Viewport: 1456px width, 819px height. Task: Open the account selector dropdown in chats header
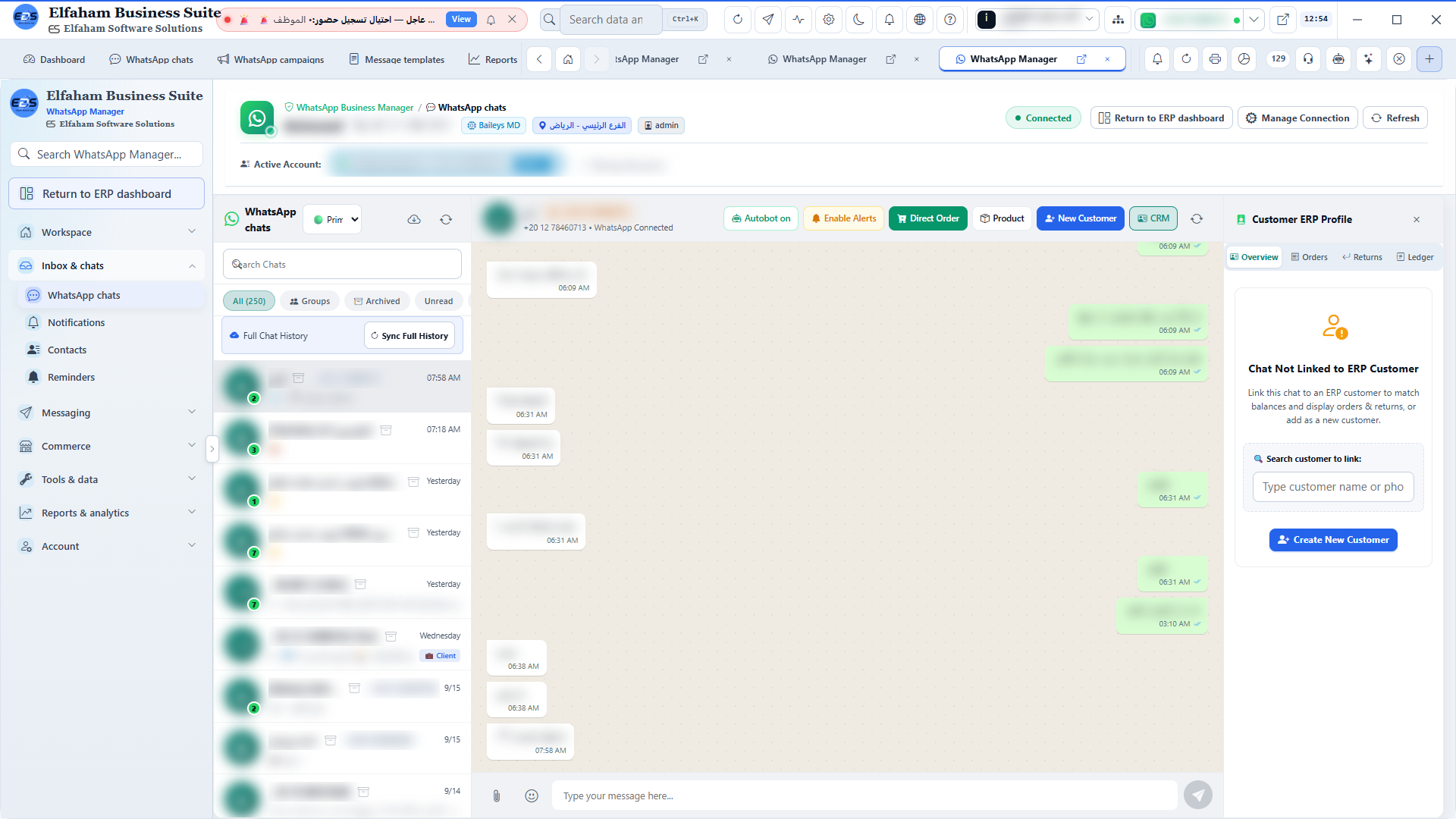[333, 220]
